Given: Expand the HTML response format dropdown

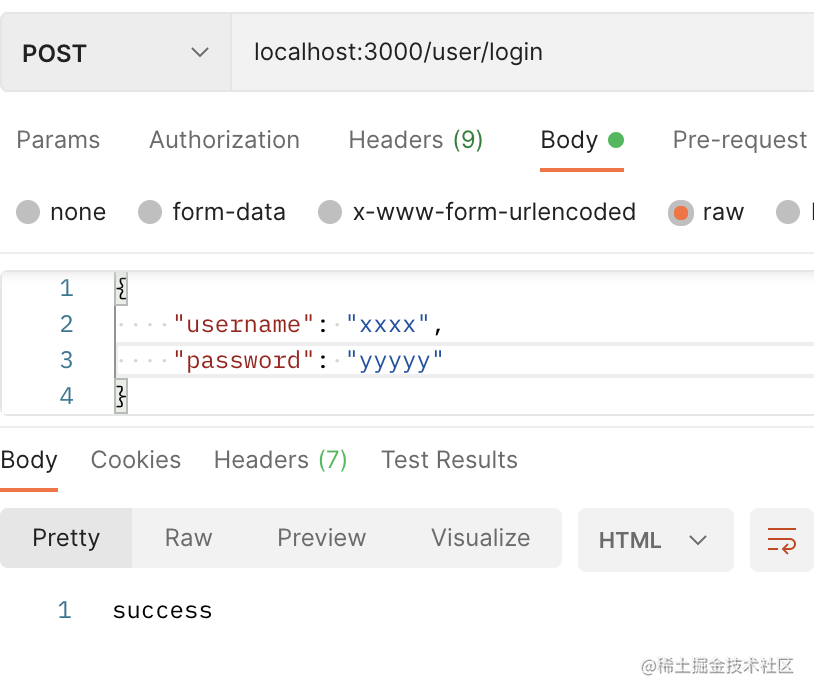Looking at the screenshot, I should [654, 540].
